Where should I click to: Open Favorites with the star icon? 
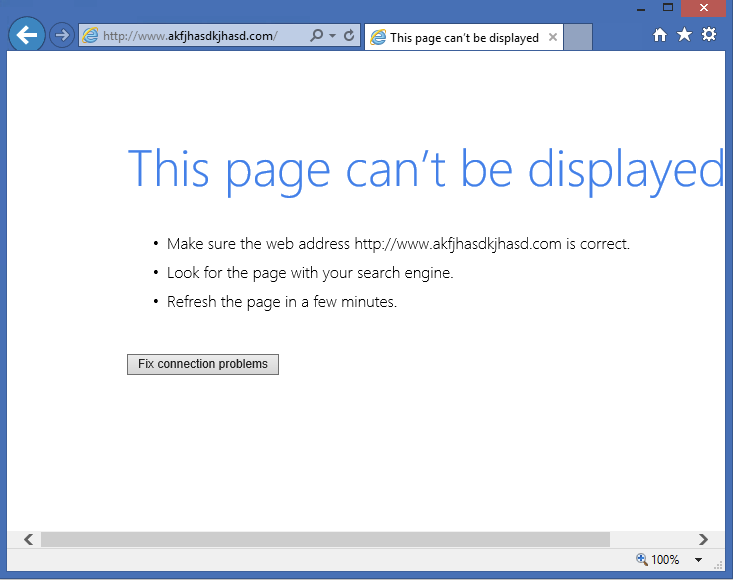click(684, 35)
